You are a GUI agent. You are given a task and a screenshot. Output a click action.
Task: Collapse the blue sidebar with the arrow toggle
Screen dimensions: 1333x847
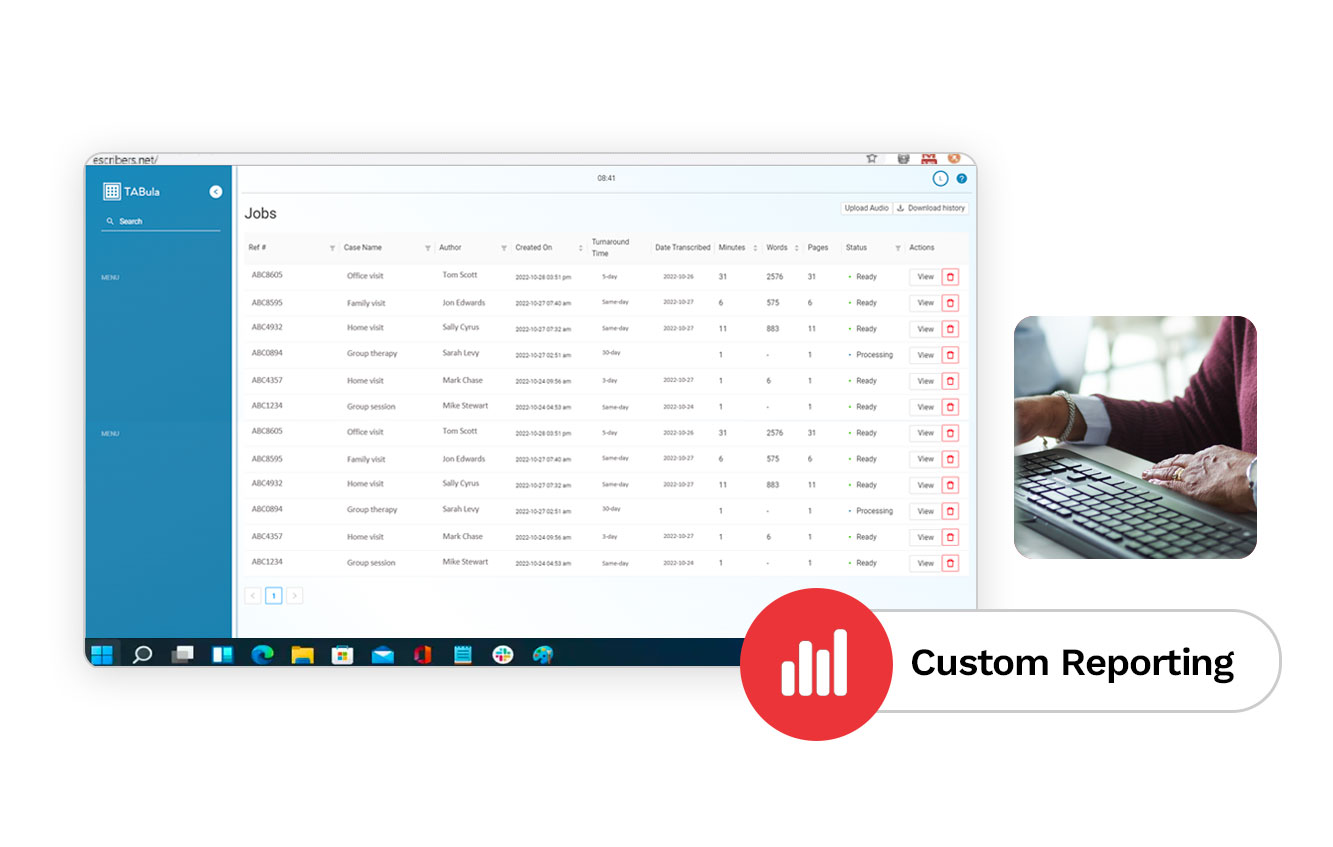215,191
